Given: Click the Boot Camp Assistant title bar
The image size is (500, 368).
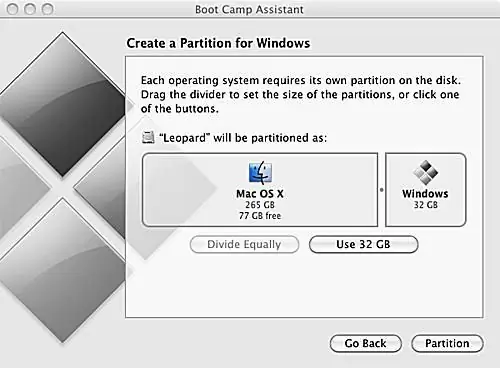Looking at the screenshot, I should click(250, 9).
